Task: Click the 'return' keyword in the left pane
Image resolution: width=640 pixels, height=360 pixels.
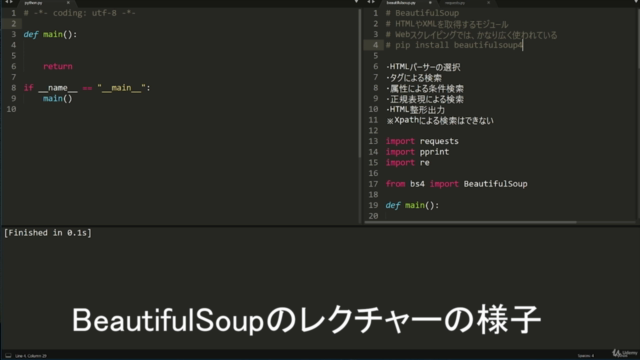Action: tap(58, 66)
